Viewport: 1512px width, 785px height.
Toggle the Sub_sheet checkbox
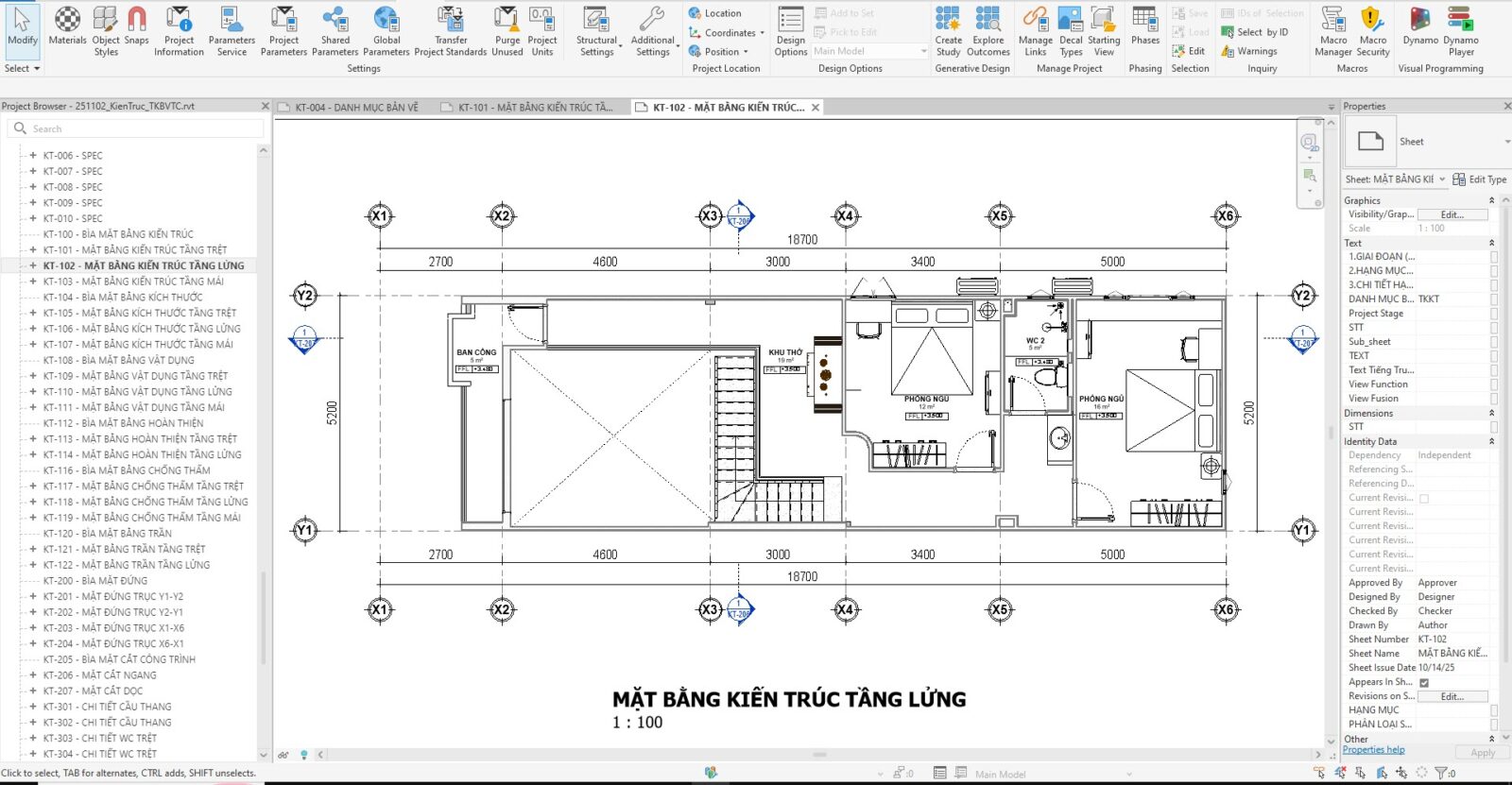[x=1494, y=342]
